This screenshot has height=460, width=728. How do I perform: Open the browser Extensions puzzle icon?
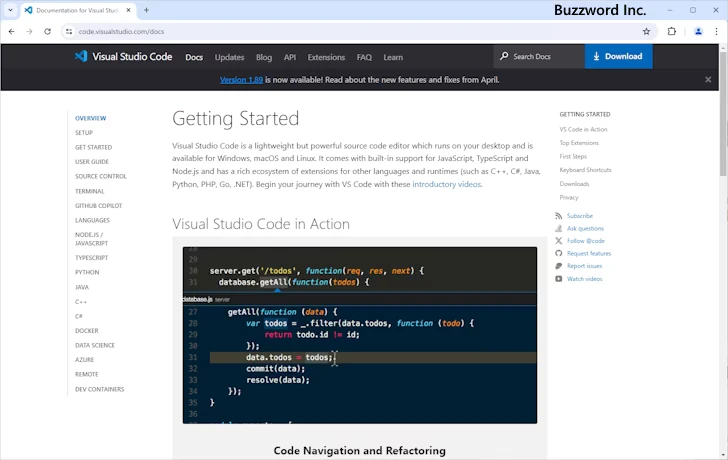pos(672,31)
